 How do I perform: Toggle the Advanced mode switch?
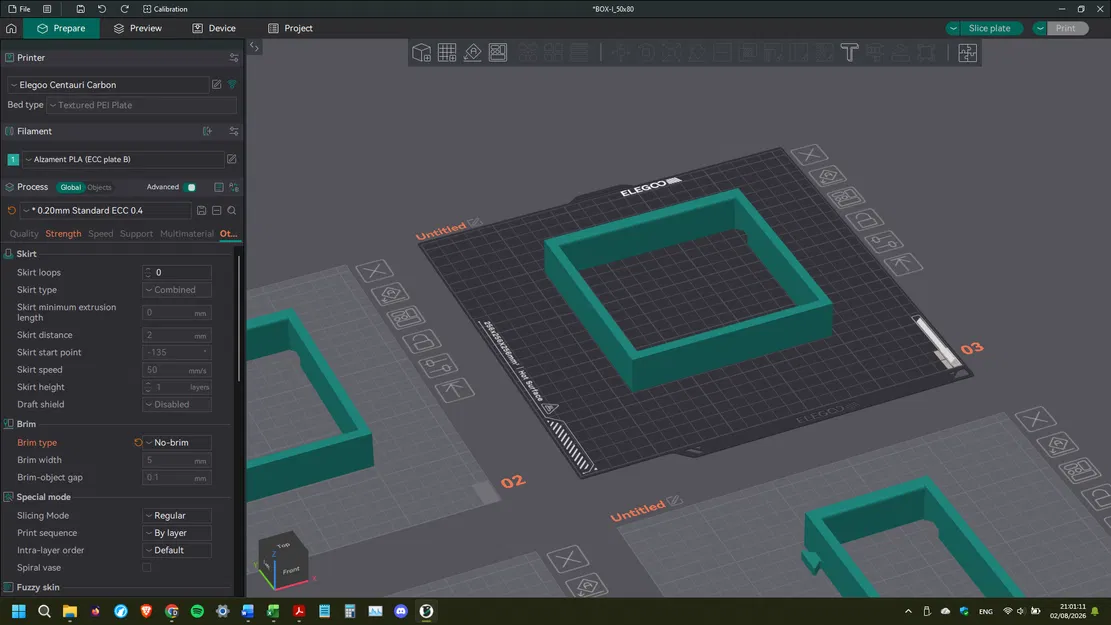point(190,187)
